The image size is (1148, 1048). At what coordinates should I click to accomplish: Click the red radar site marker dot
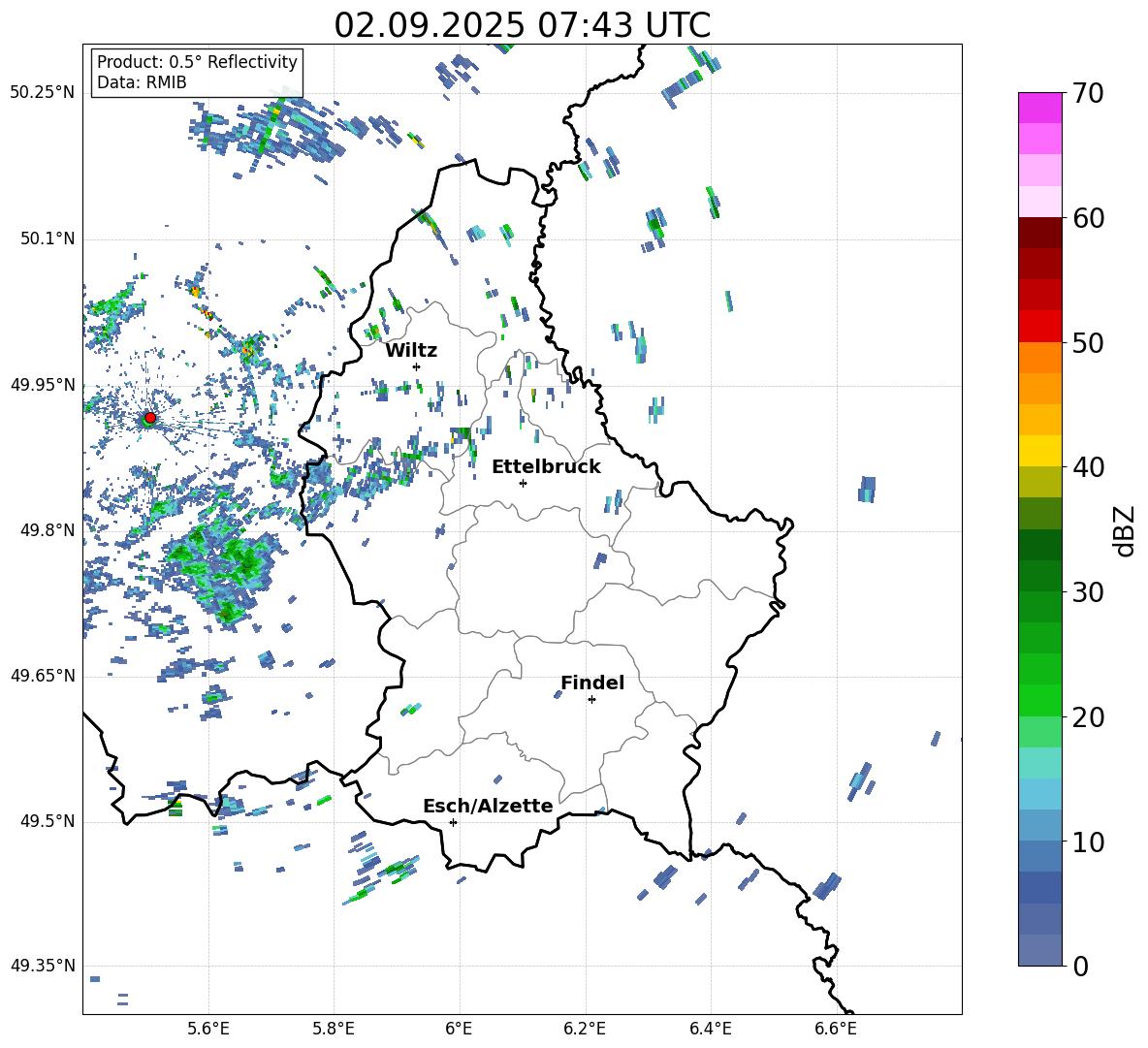pyautogui.click(x=150, y=417)
